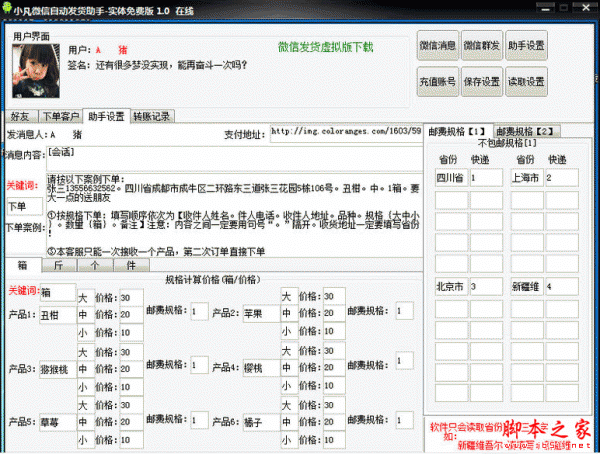
Task: Click 产品3 name field 猕猴桃
Action: pos(58,370)
